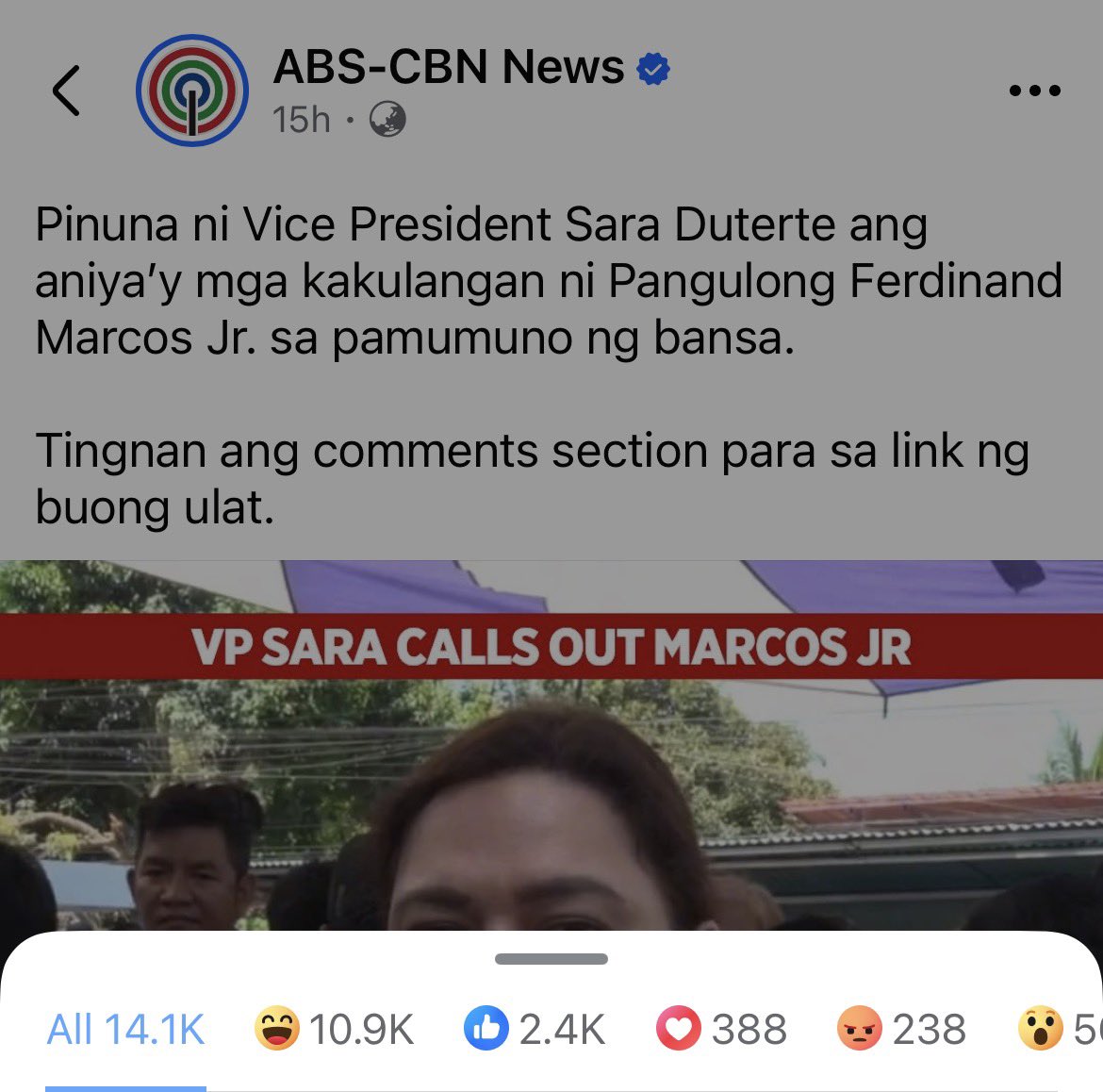
Task: Switch to the All 14.1K tab
Action: (x=125, y=1029)
